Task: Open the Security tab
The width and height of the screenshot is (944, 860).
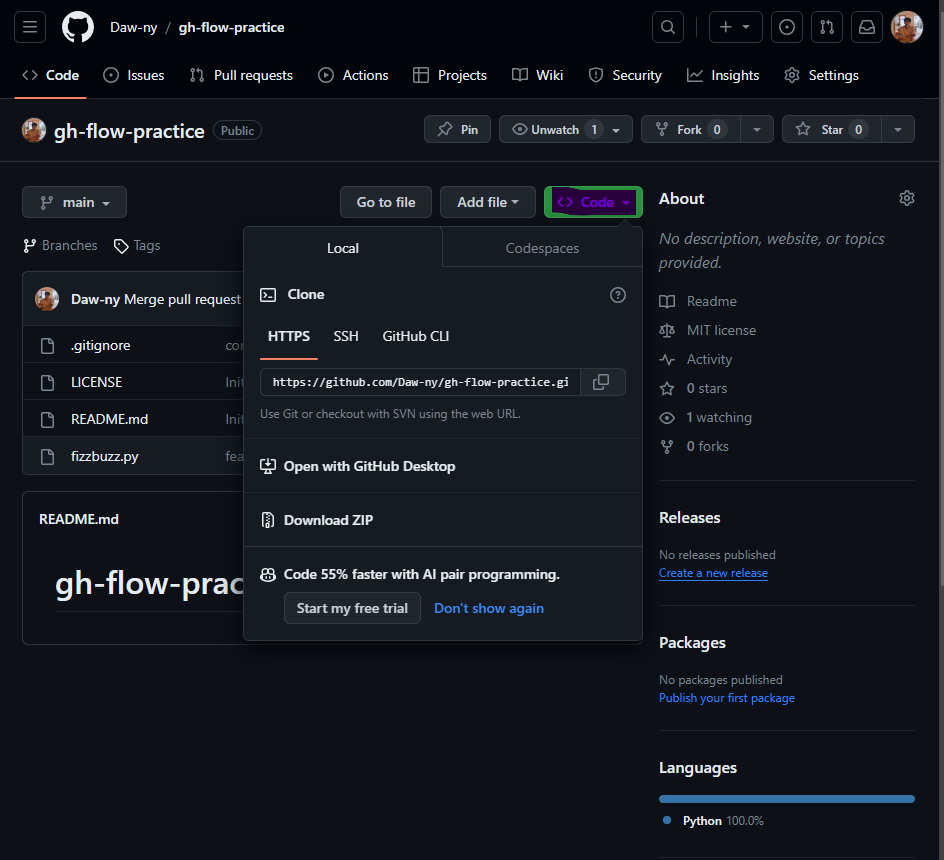Action: coord(625,75)
